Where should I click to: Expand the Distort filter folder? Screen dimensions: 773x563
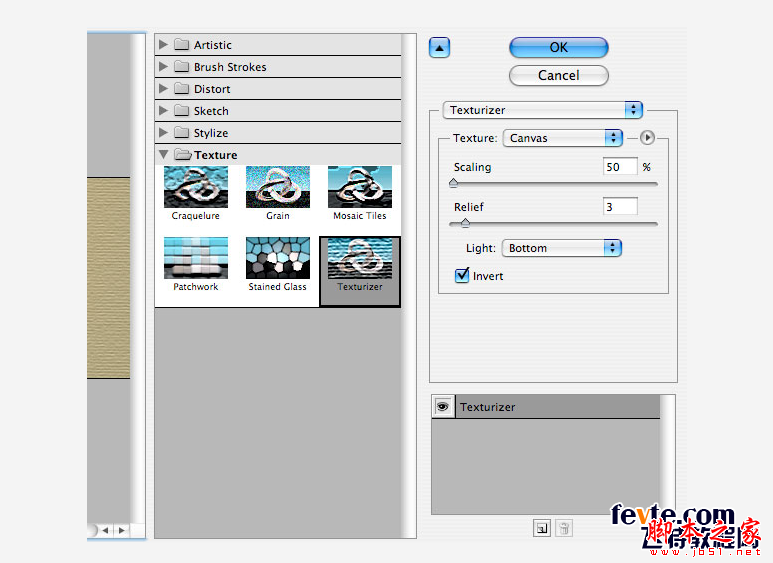163,89
